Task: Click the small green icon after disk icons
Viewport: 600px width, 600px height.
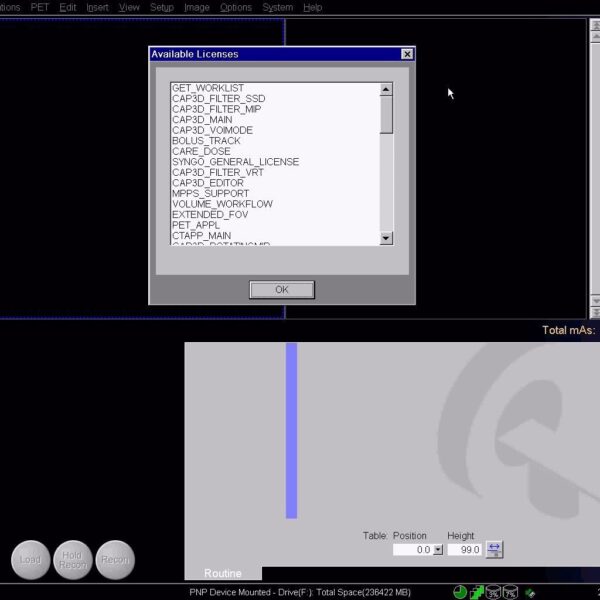Action: 530,593
